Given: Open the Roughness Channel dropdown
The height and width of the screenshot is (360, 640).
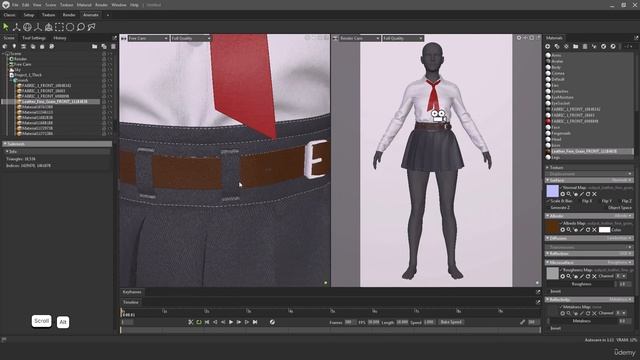Looking at the screenshot, I should (x=620, y=276).
